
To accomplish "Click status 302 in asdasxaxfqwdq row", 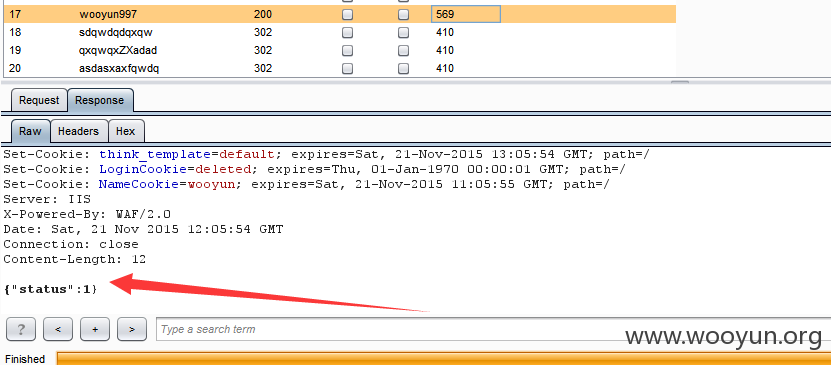I will coord(263,68).
